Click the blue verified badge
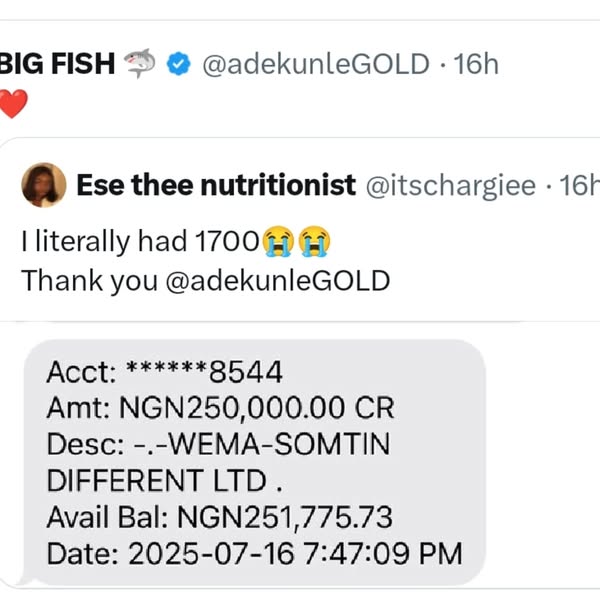 [179, 65]
